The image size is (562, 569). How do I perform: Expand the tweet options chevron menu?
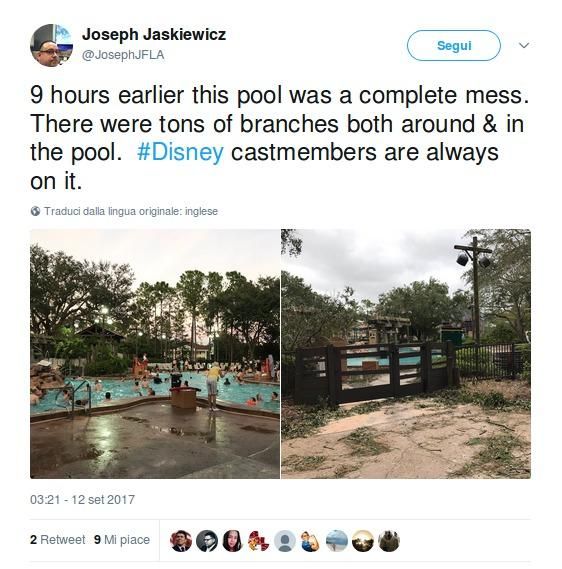524,45
